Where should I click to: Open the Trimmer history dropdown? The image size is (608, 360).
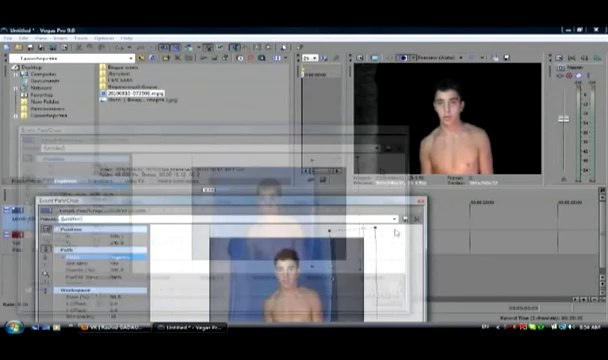pyautogui.click(x=314, y=58)
